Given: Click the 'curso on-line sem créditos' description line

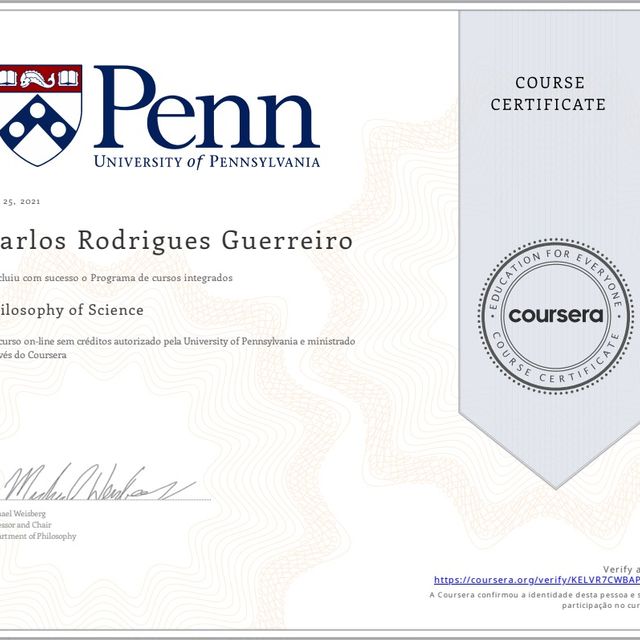Looking at the screenshot, I should (x=178, y=341).
